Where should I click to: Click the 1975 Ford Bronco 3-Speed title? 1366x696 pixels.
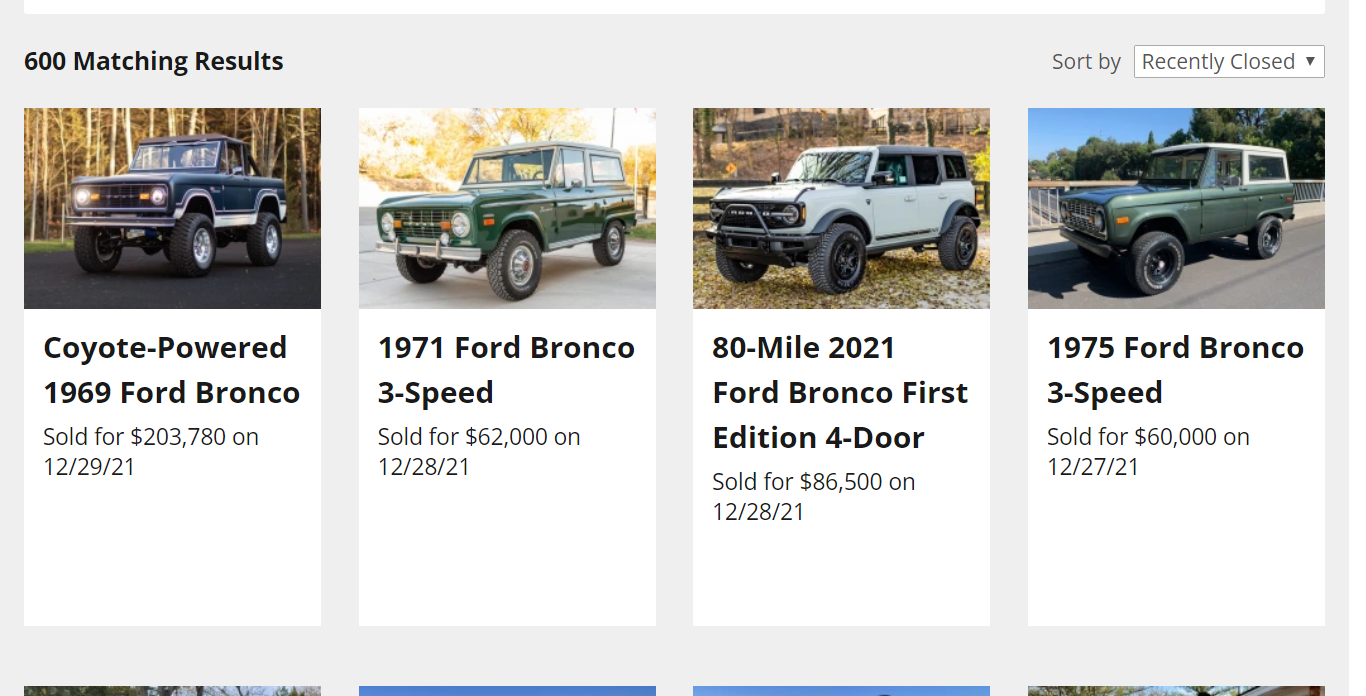1175,370
